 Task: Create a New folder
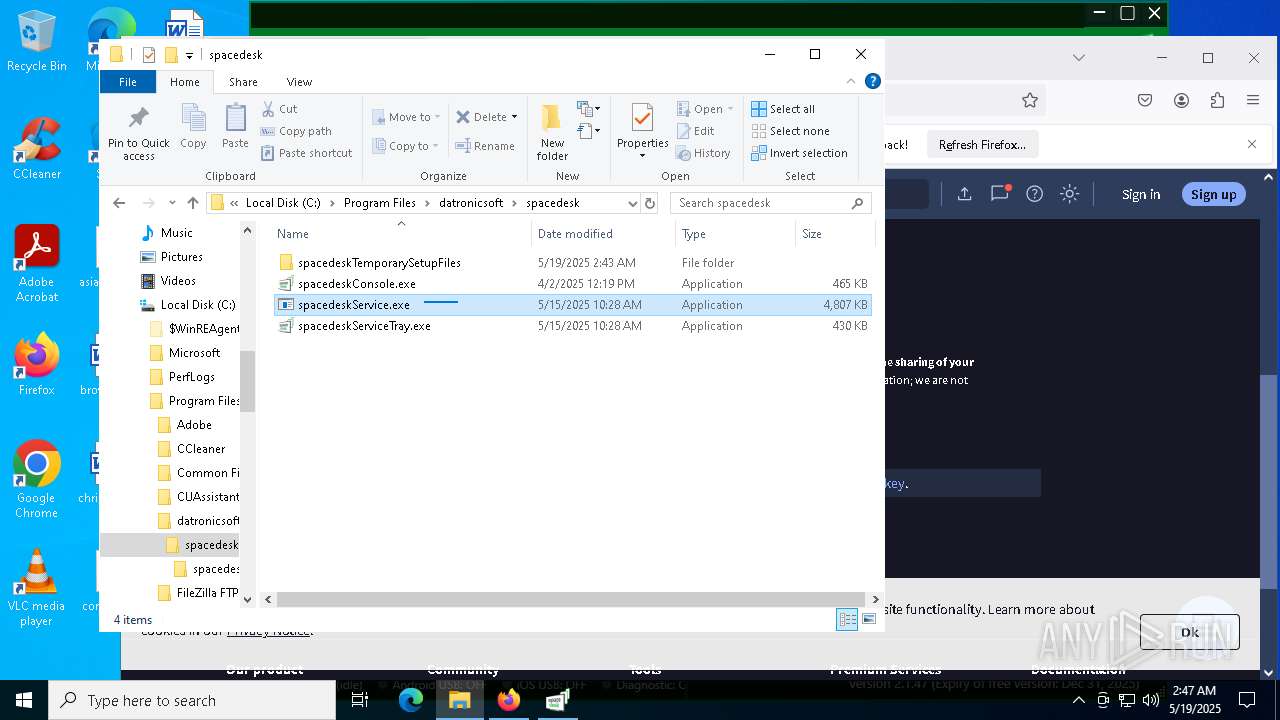point(552,132)
